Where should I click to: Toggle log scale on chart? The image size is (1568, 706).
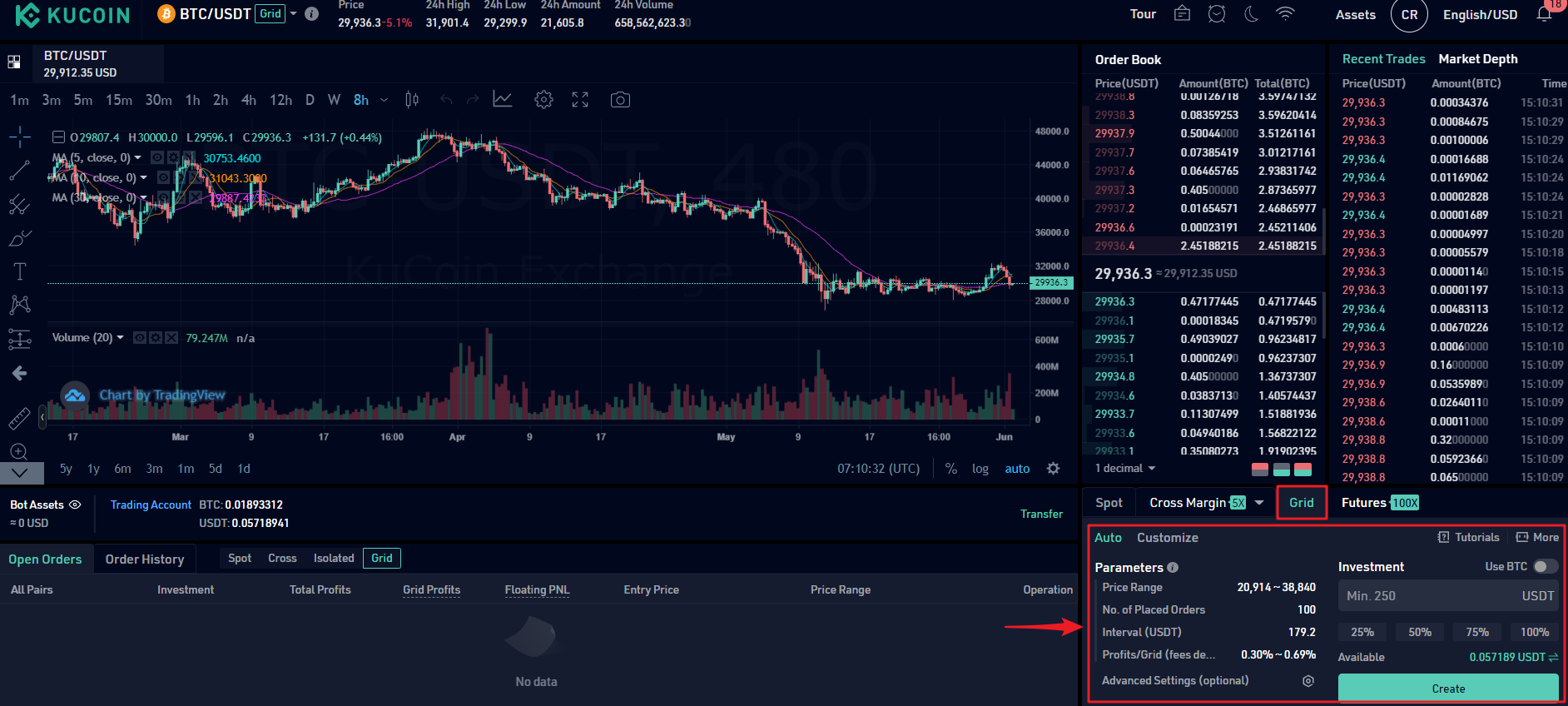980,469
